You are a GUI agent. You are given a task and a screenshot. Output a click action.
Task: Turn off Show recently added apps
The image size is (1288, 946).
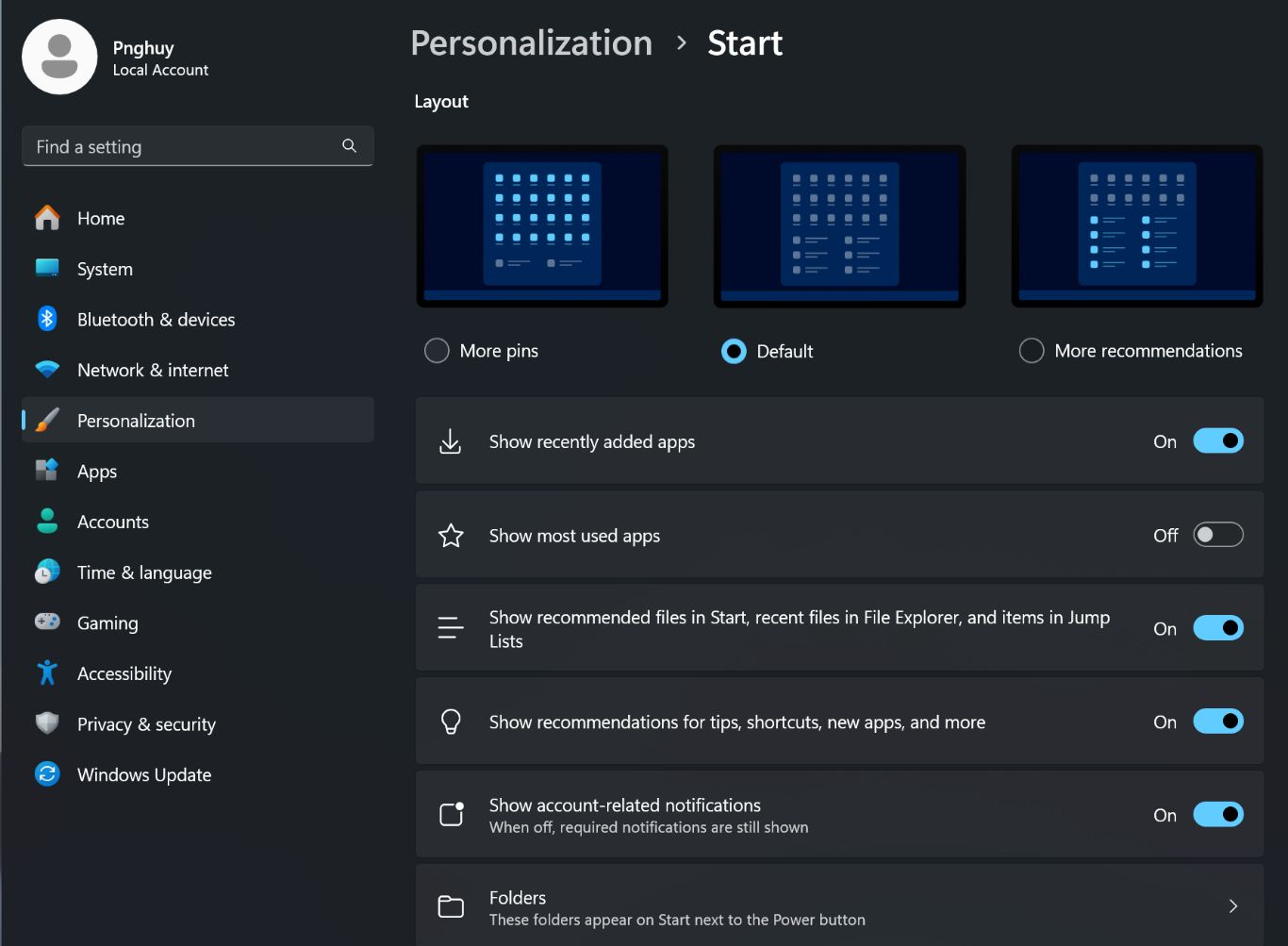(1217, 440)
